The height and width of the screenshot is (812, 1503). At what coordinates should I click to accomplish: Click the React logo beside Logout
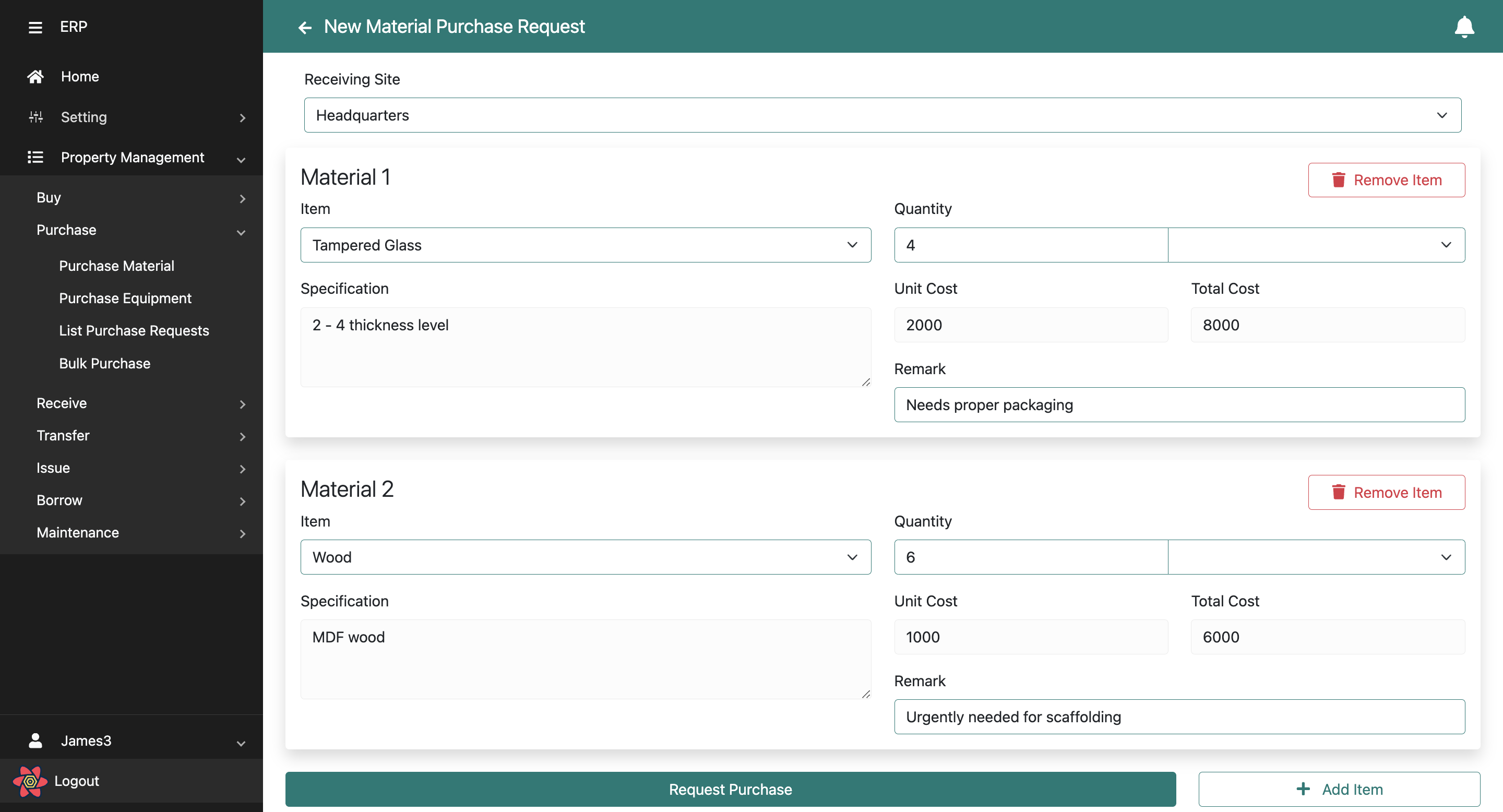(x=30, y=781)
